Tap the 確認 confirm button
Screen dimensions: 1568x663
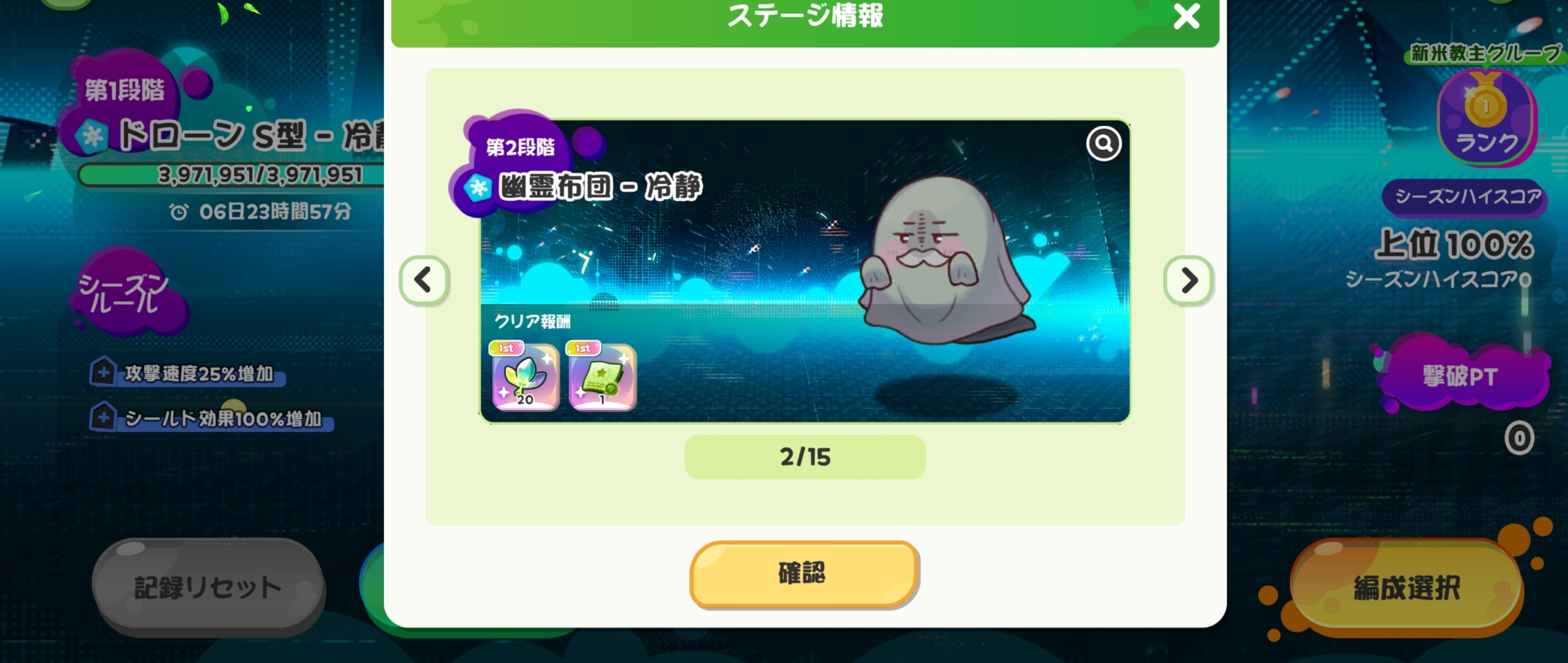[804, 574]
